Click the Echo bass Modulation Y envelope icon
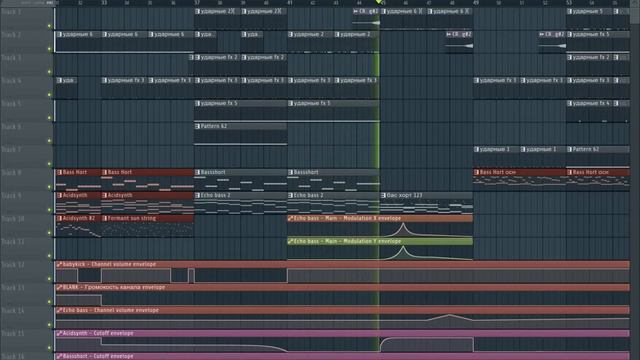This screenshot has height=360, width=640. tap(290, 242)
